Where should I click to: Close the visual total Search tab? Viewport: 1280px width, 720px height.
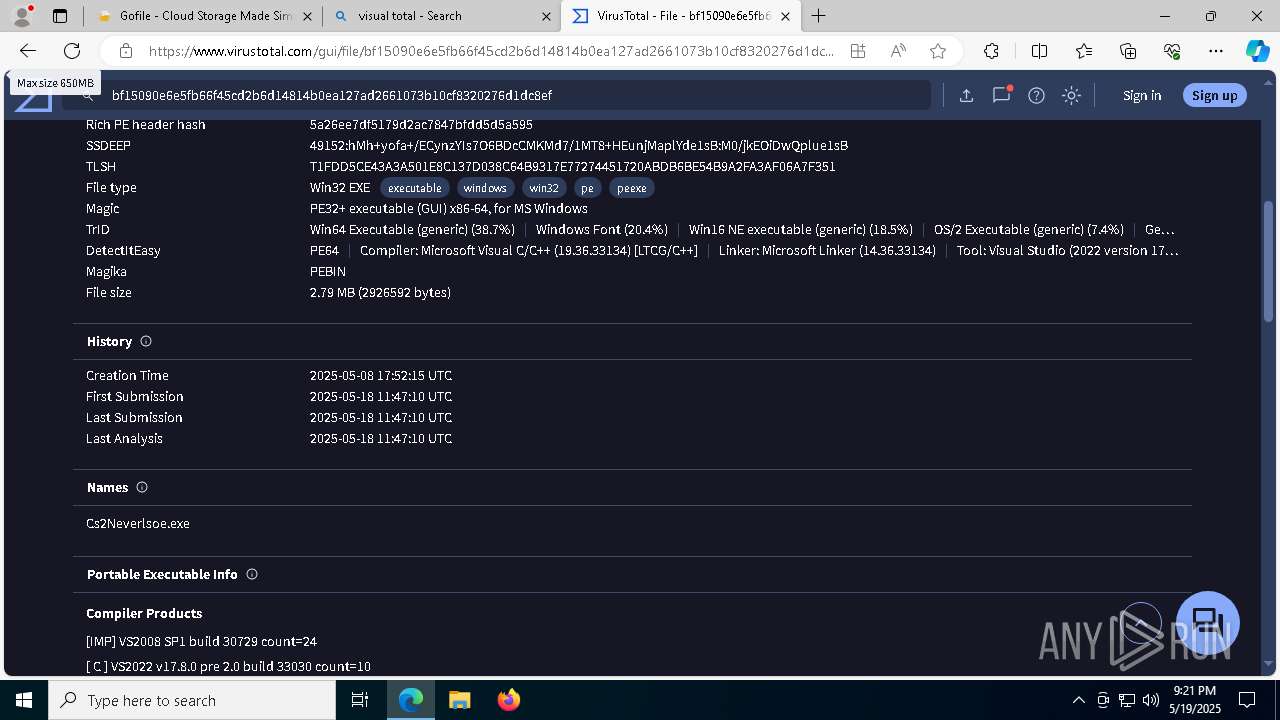(x=546, y=16)
